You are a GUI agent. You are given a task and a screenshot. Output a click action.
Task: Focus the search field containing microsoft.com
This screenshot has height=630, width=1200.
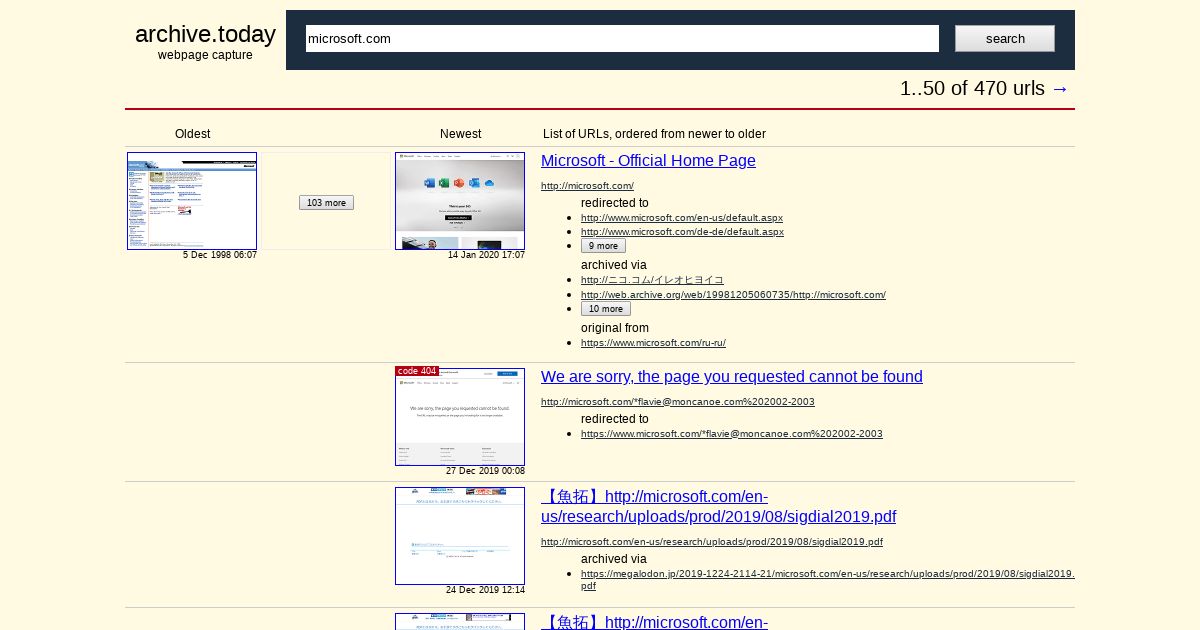[x=622, y=39]
